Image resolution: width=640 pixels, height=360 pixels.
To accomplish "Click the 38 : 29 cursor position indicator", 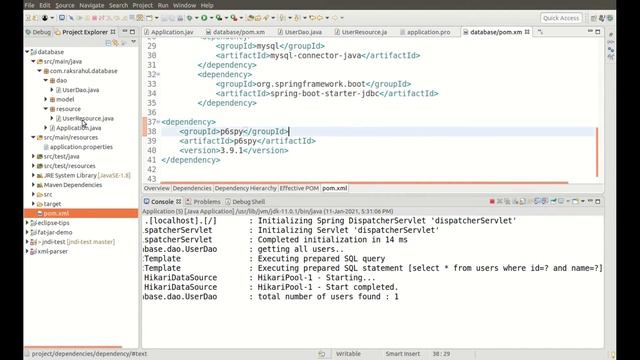I will click(x=441, y=354).
